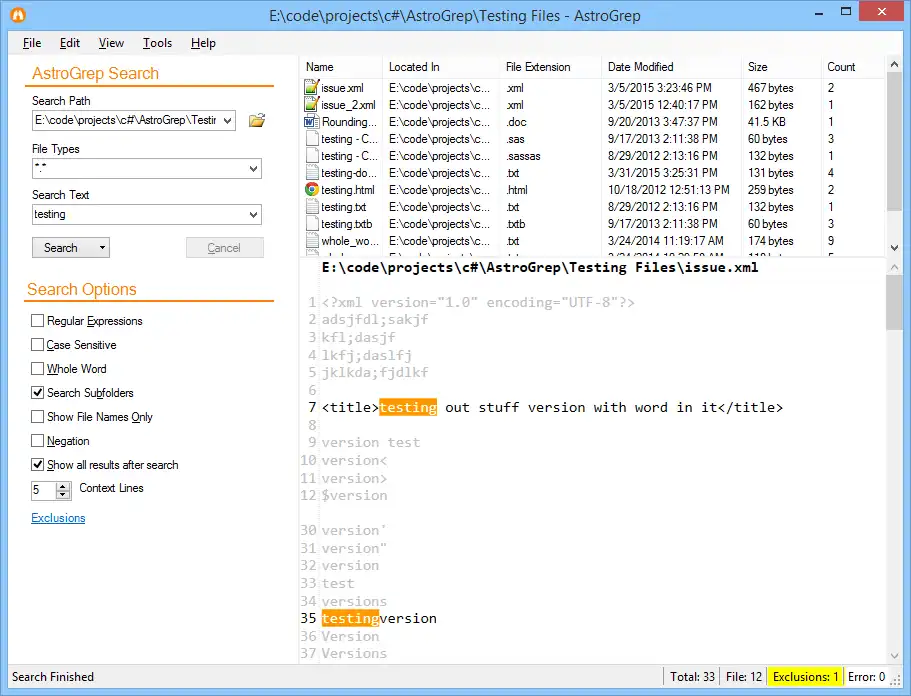Enable the Negation search option
The height and width of the screenshot is (696, 911).
pyautogui.click(x=36, y=441)
